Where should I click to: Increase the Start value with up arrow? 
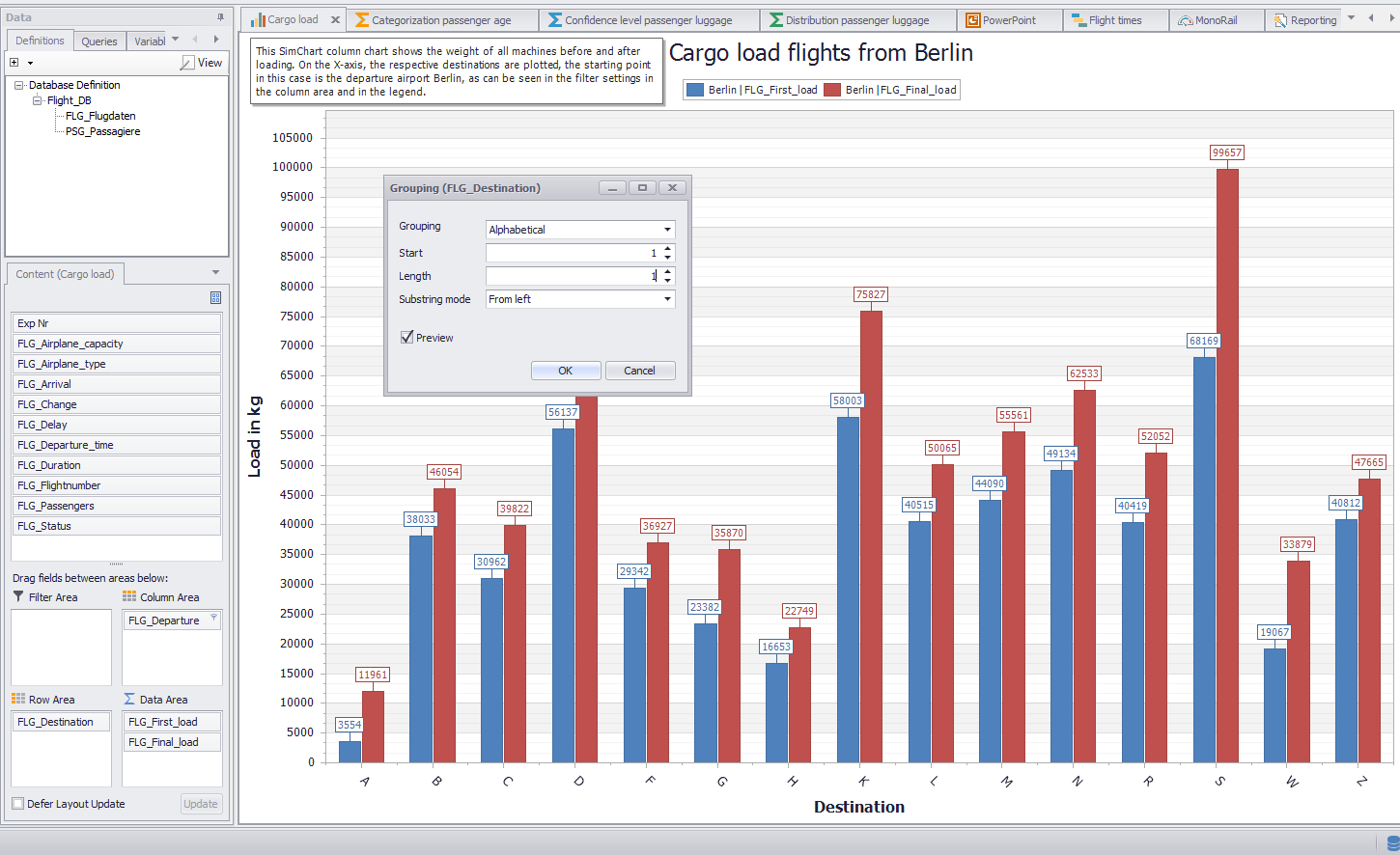(667, 249)
